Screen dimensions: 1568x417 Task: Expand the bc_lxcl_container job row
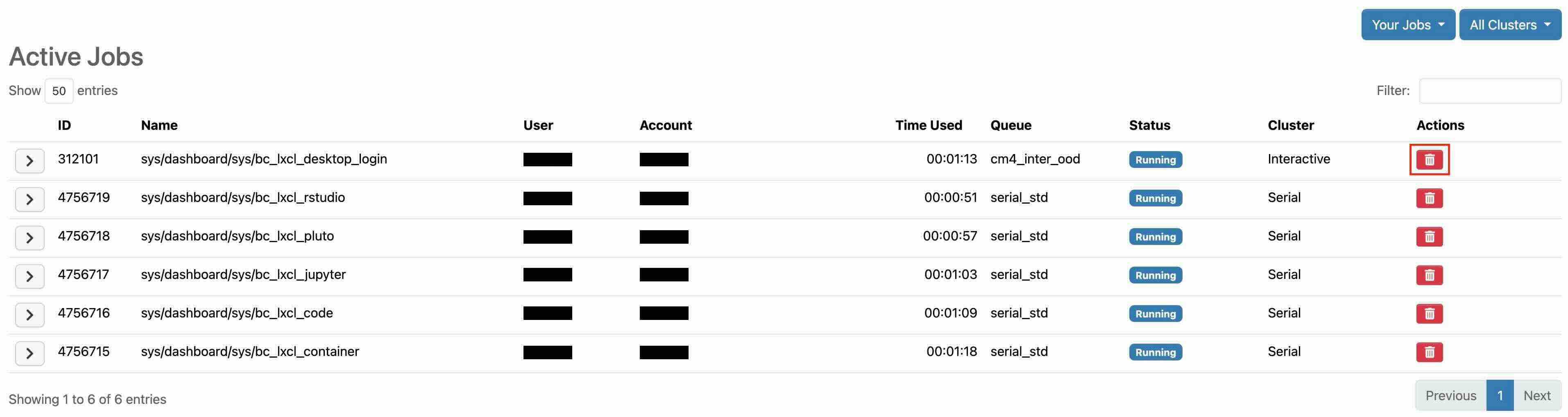[29, 352]
